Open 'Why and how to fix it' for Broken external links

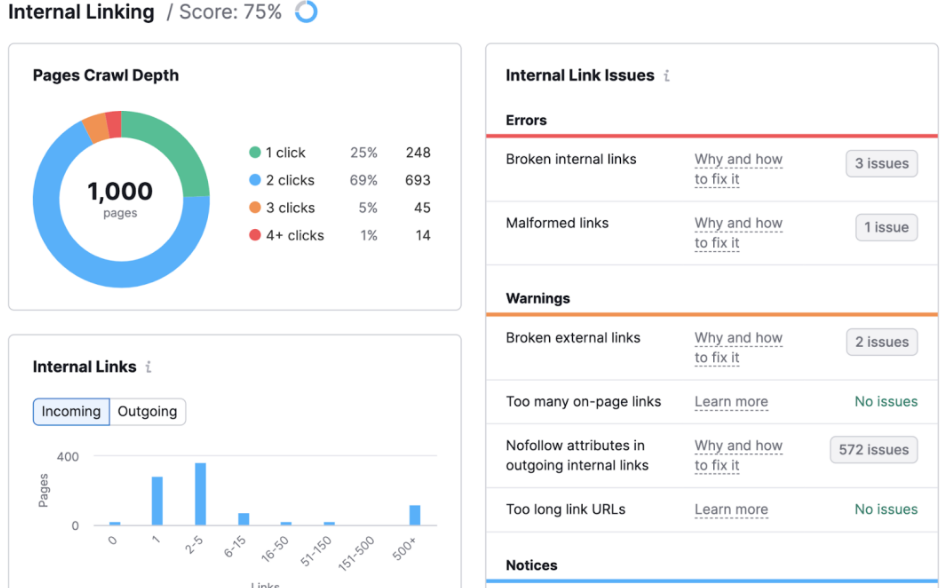click(738, 348)
